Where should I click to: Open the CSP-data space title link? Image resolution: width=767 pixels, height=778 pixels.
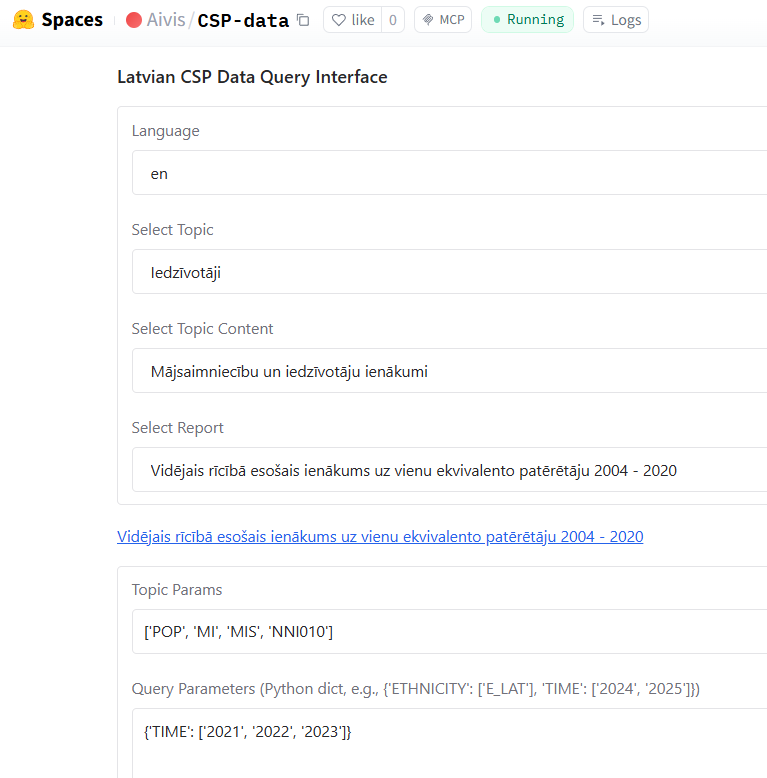(243, 20)
